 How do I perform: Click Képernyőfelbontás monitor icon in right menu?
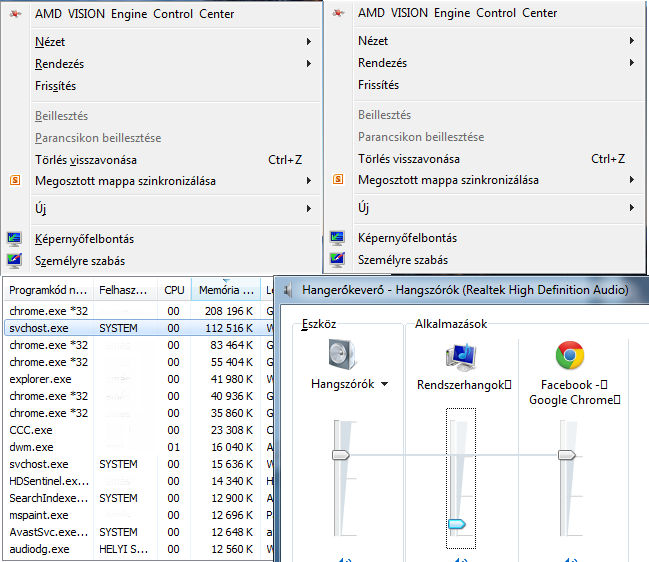click(x=337, y=238)
